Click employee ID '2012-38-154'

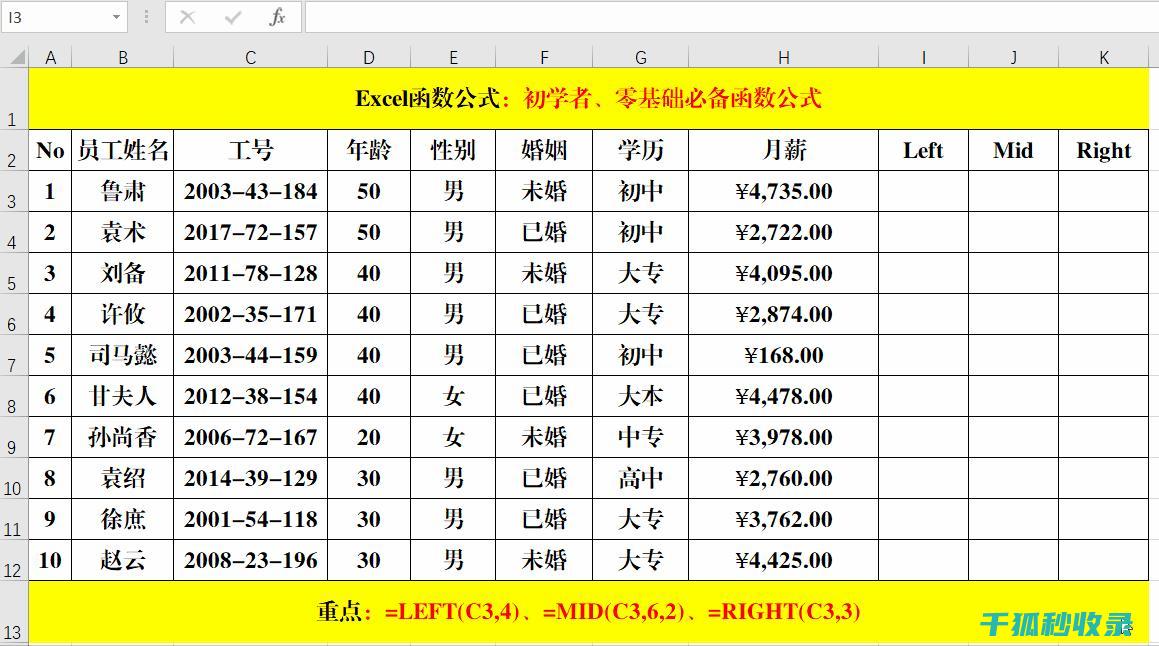click(251, 396)
